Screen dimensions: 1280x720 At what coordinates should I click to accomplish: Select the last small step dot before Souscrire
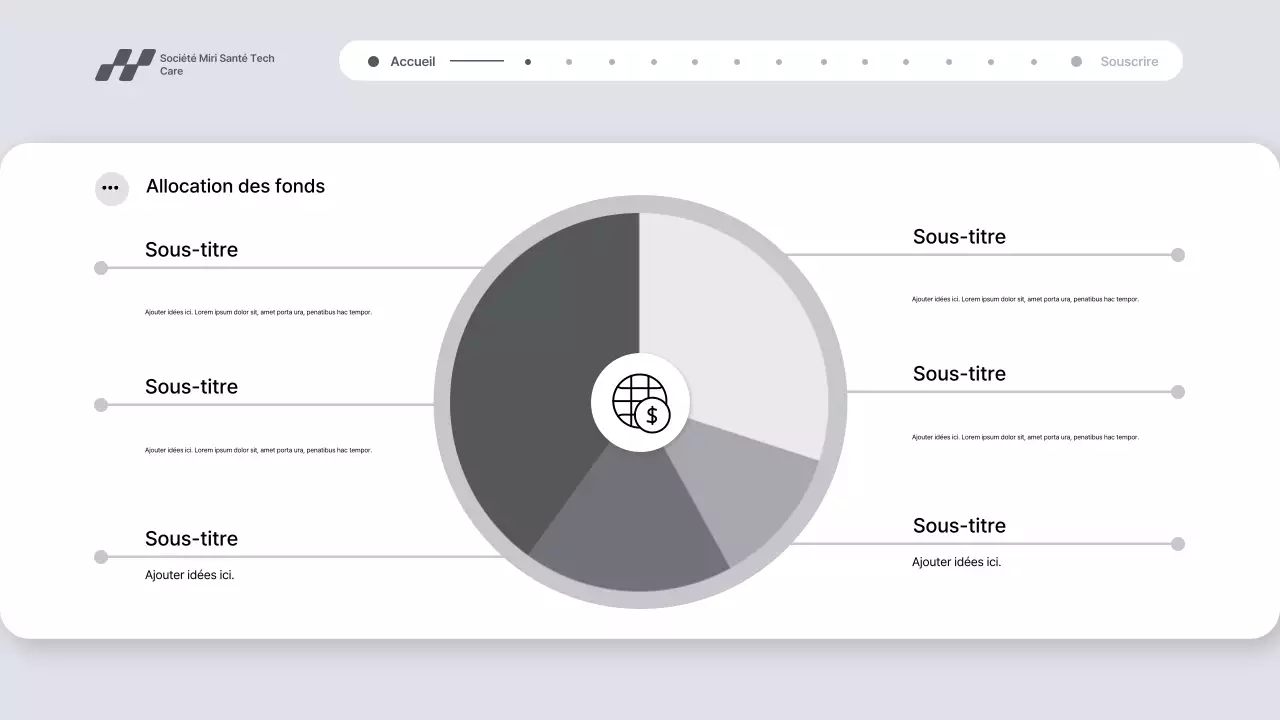(x=1034, y=62)
